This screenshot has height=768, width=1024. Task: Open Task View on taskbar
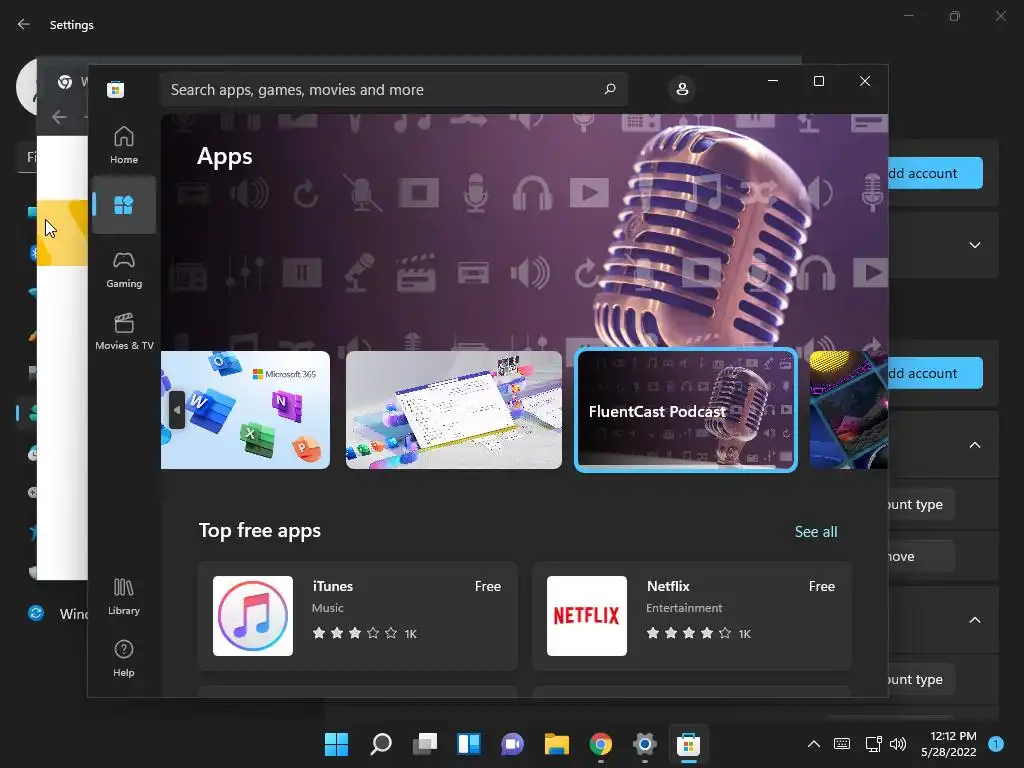(424, 743)
